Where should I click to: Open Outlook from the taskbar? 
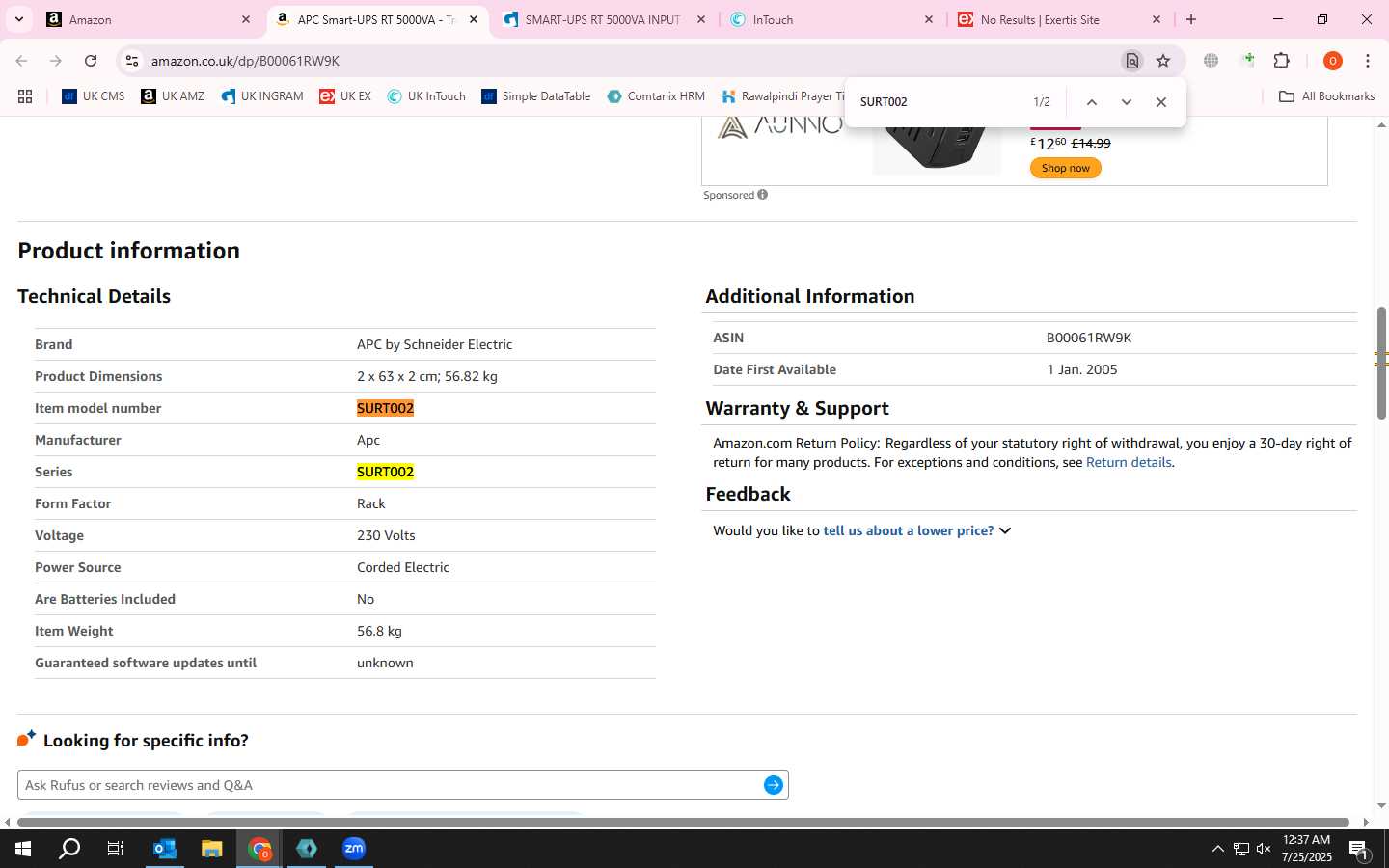point(165,849)
